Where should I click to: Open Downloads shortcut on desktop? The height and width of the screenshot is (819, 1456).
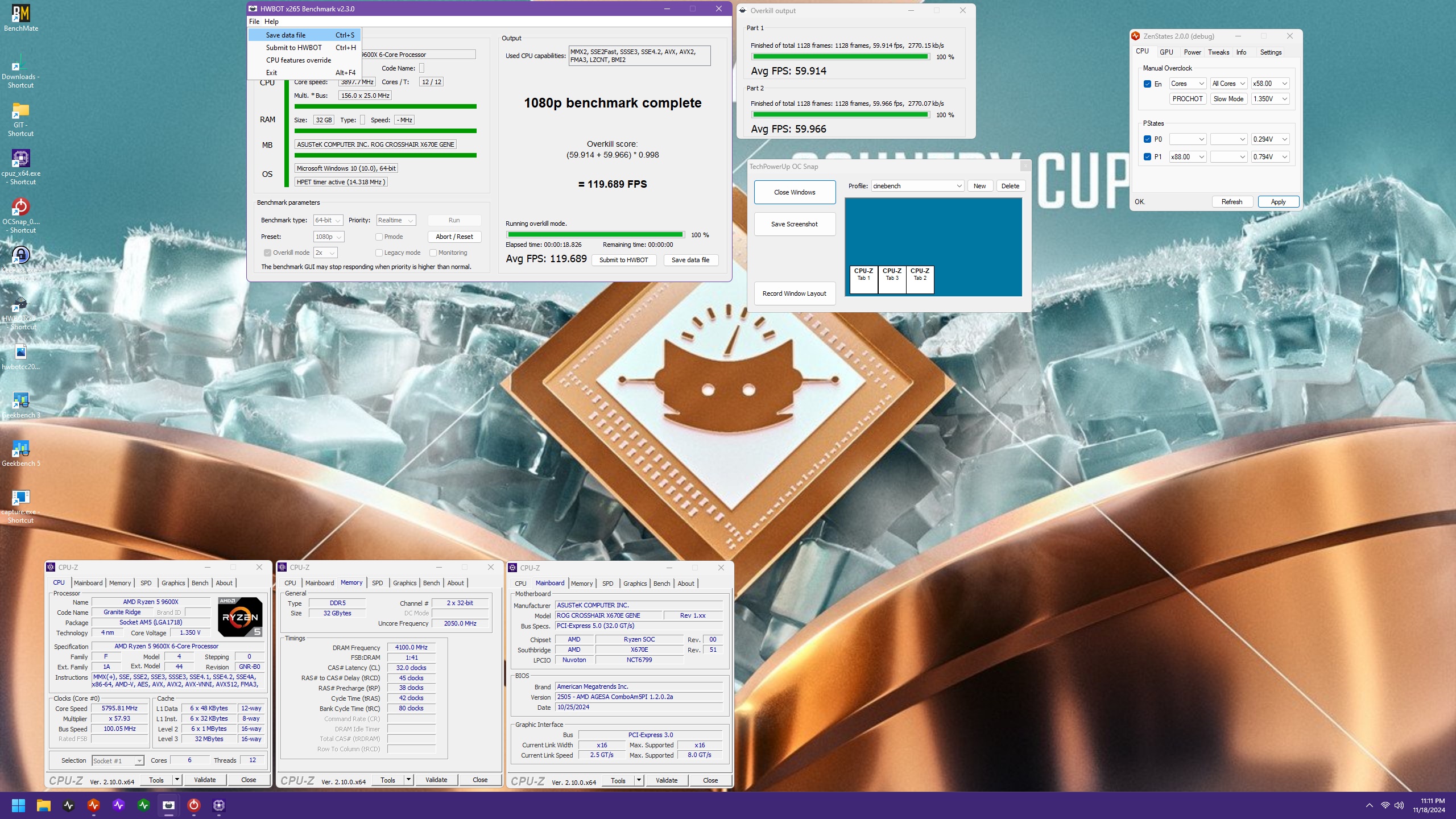coord(20,71)
